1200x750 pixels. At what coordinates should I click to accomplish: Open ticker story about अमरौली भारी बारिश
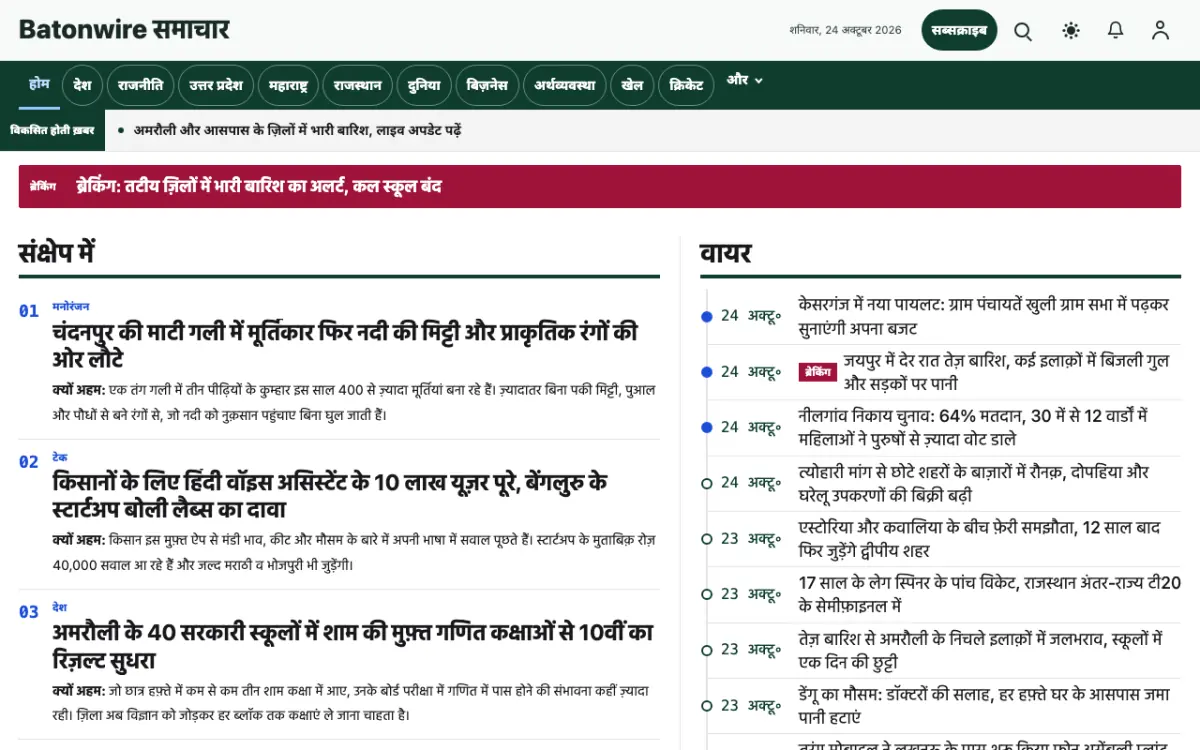pos(298,130)
